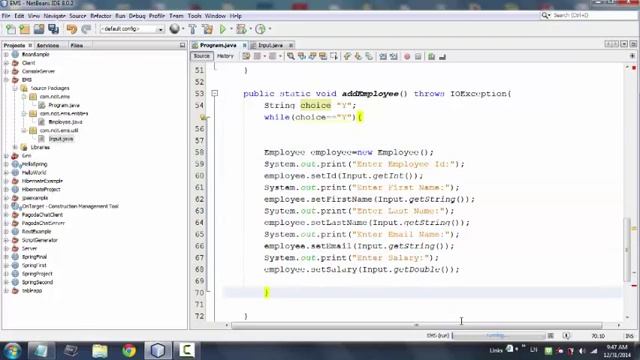The height and width of the screenshot is (360, 640).
Task: Select Program.java in project tree
Action: [64, 105]
